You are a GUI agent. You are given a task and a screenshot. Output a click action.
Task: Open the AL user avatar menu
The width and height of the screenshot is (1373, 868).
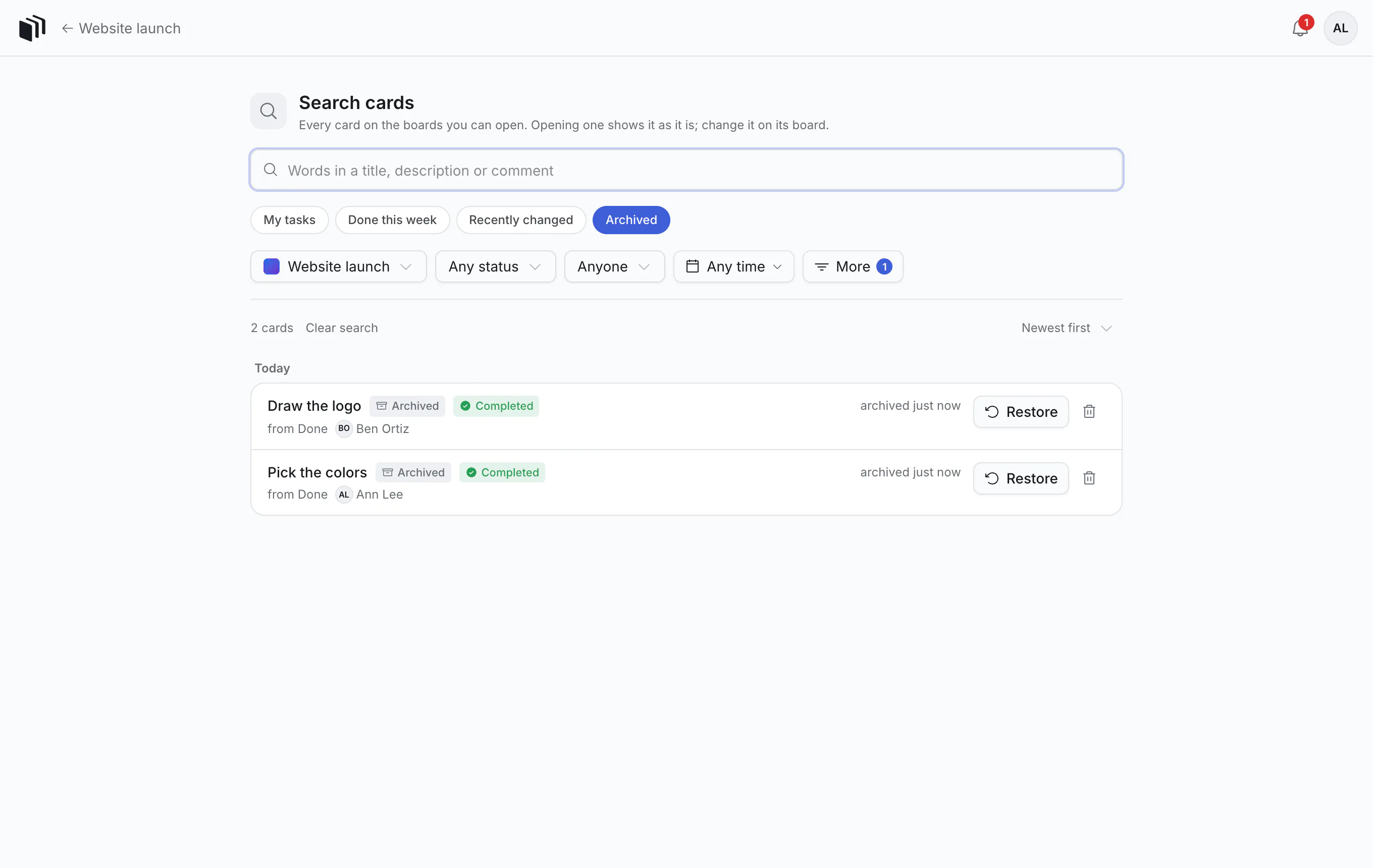pyautogui.click(x=1340, y=28)
